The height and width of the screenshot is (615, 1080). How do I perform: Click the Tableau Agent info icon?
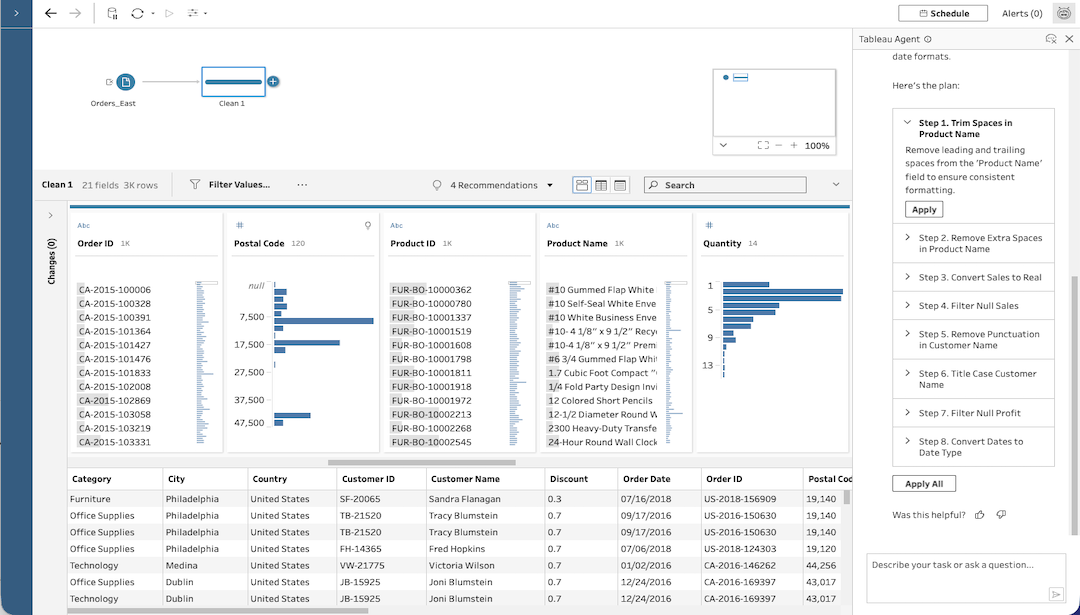pyautogui.click(x=928, y=39)
